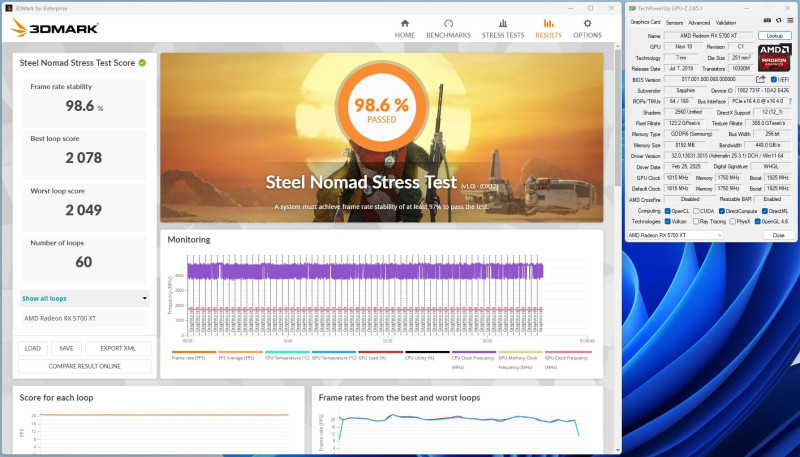Click the Monitoring chart heading
Viewport: 800px width, 457px height.
click(x=189, y=240)
